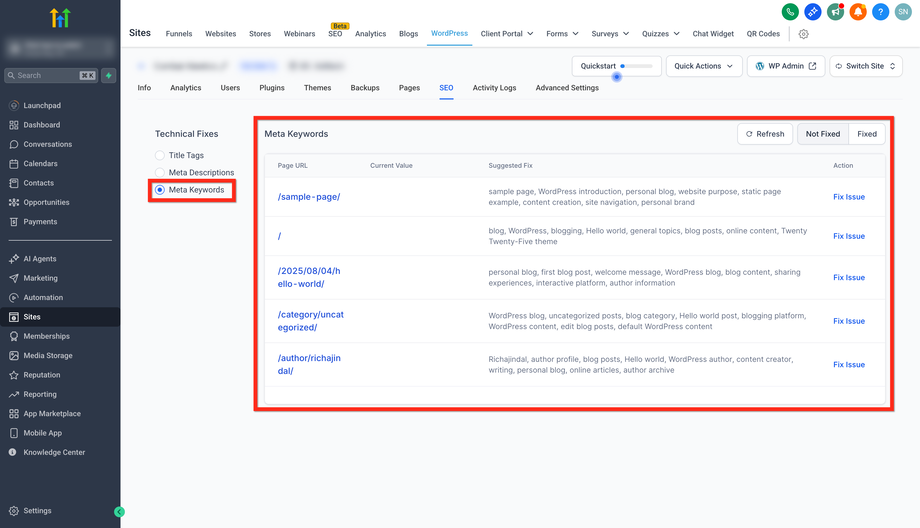Open the Activity Logs tab
920x528 pixels.
(494, 88)
